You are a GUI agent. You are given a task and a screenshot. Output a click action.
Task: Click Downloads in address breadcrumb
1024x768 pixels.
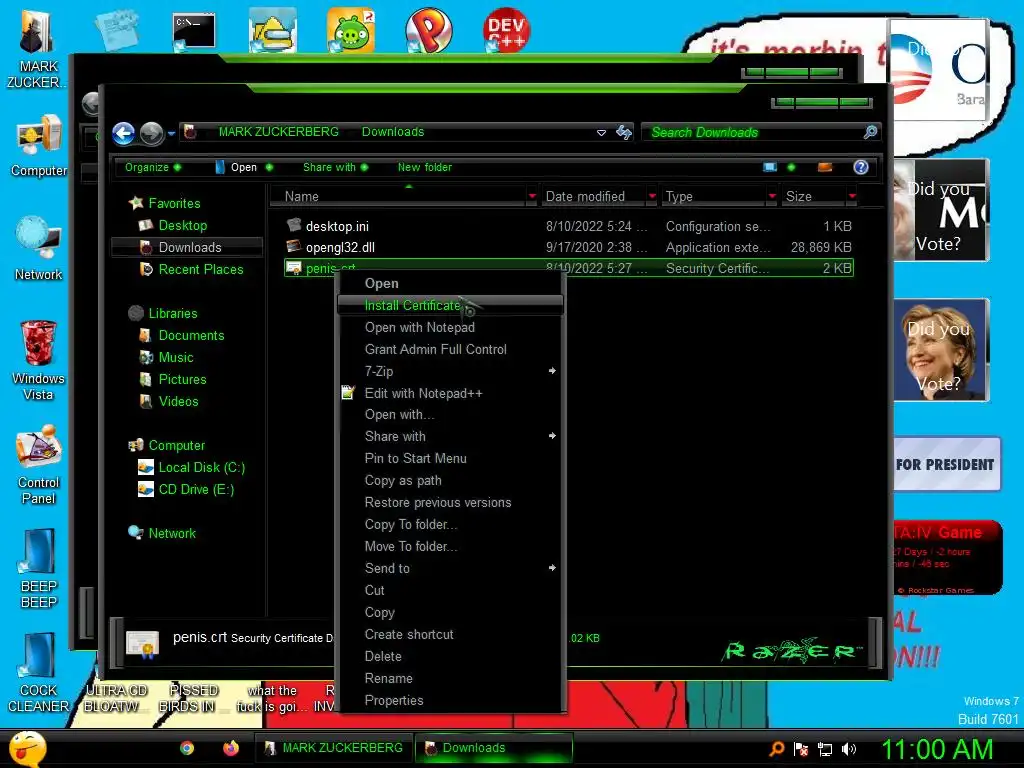point(392,132)
